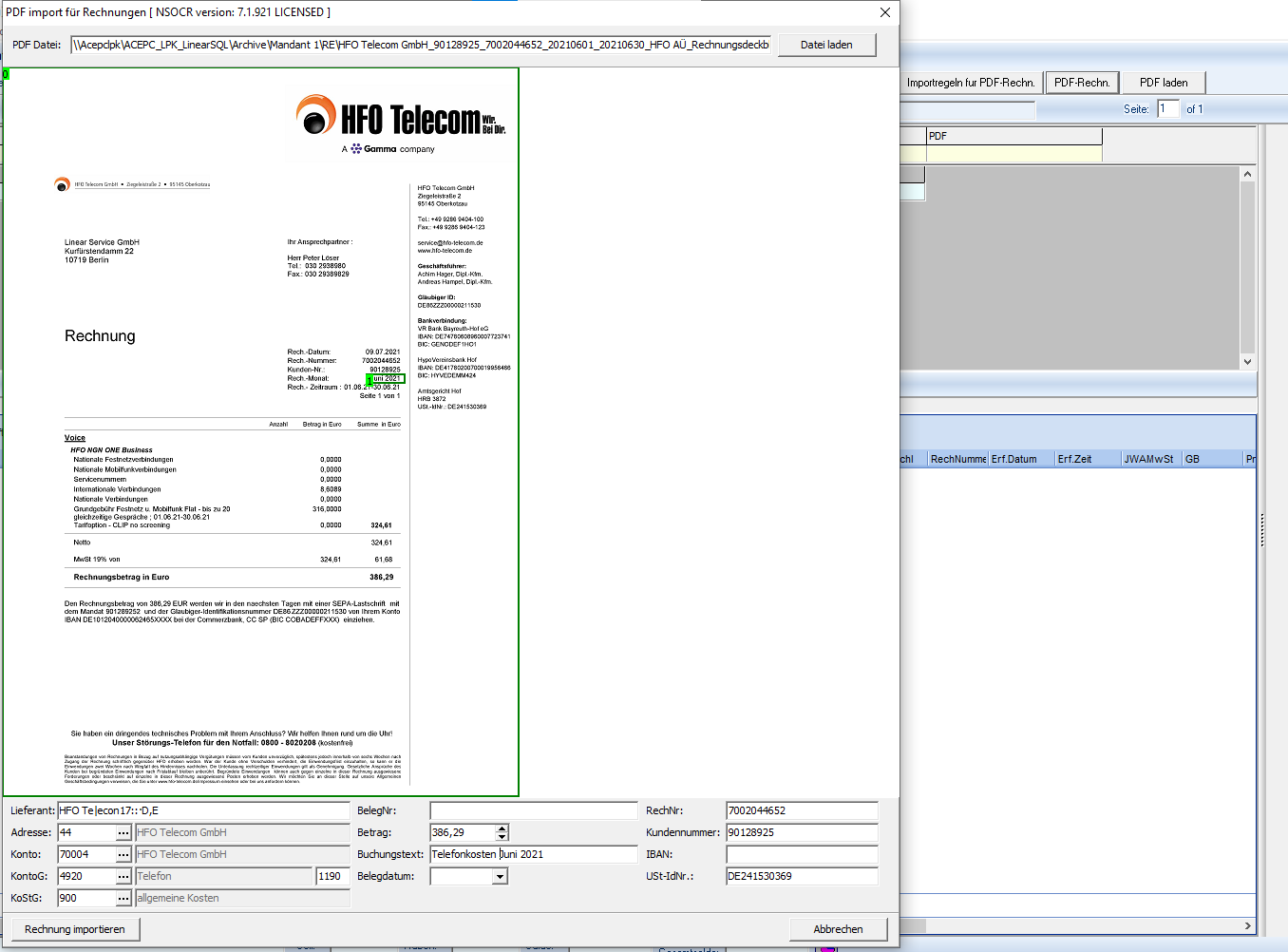The height and width of the screenshot is (952, 1288).
Task: Open the Konto lookup ellipsis button
Action: (x=123, y=854)
